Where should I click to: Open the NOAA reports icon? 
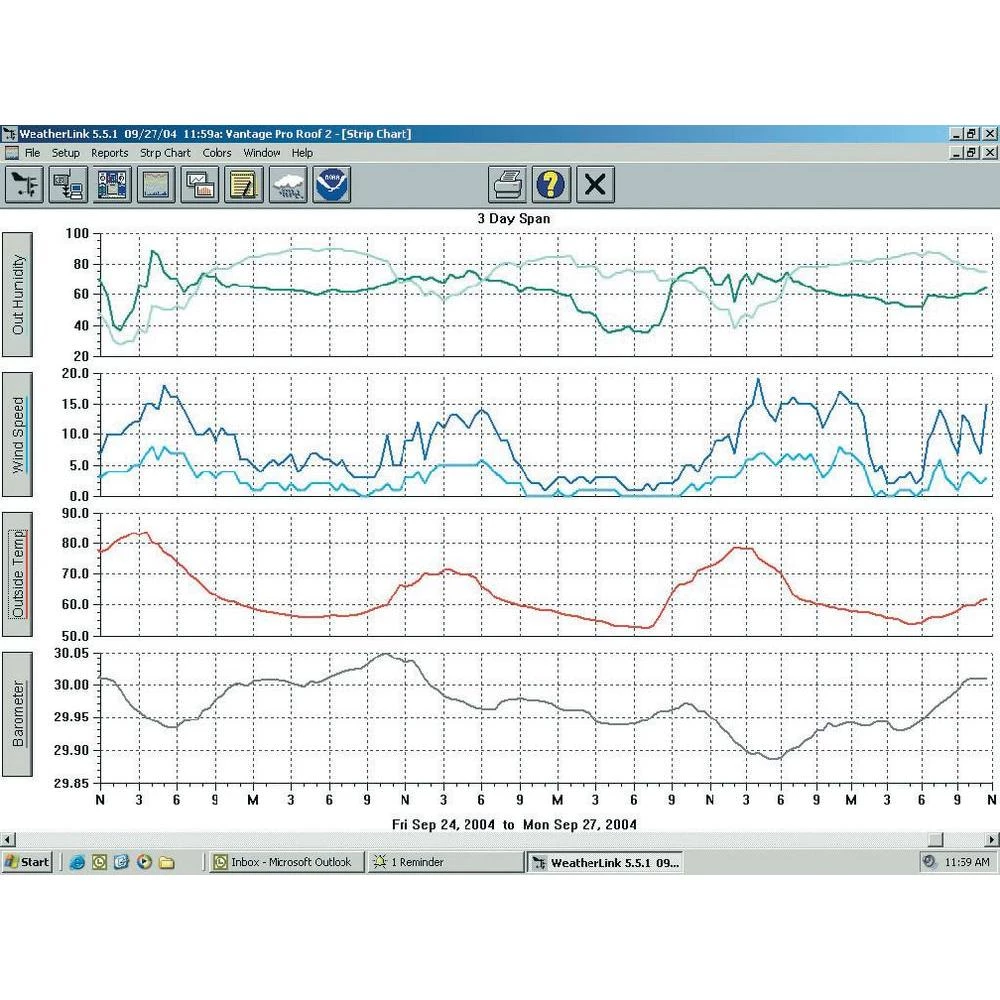(332, 184)
